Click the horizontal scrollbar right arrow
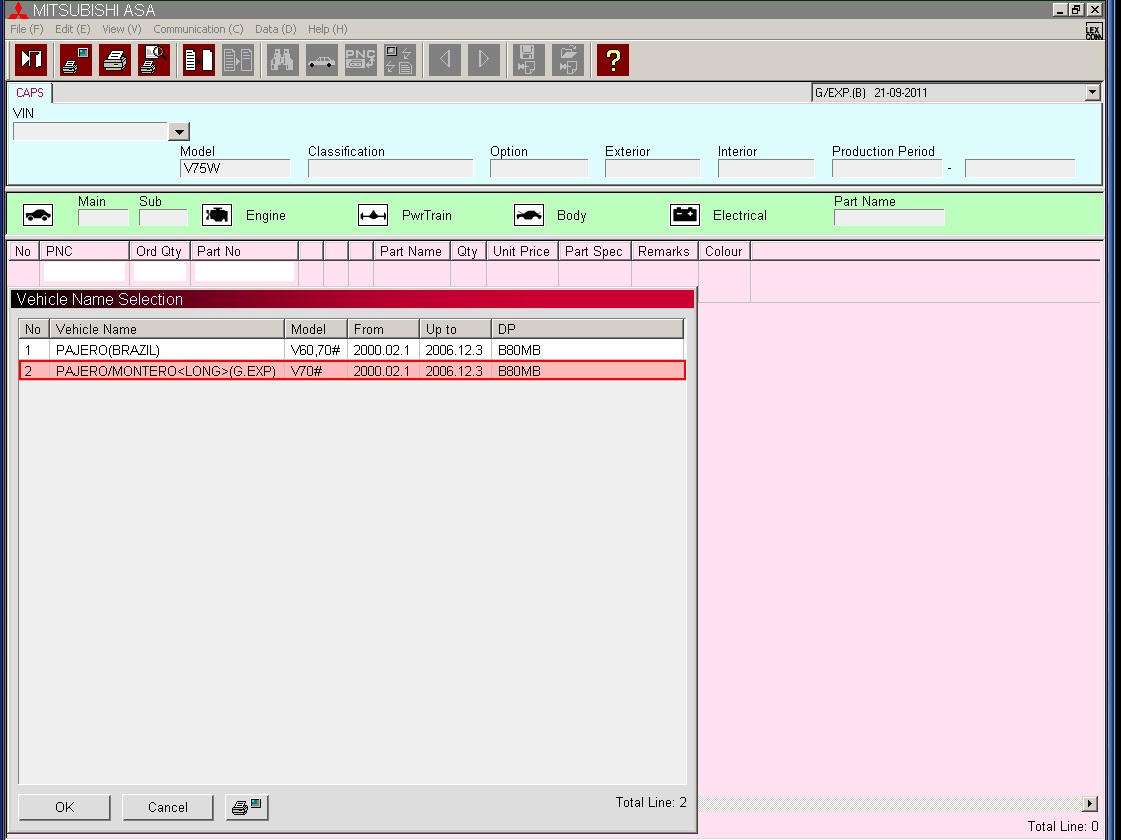The width and height of the screenshot is (1121, 840). click(x=1090, y=804)
